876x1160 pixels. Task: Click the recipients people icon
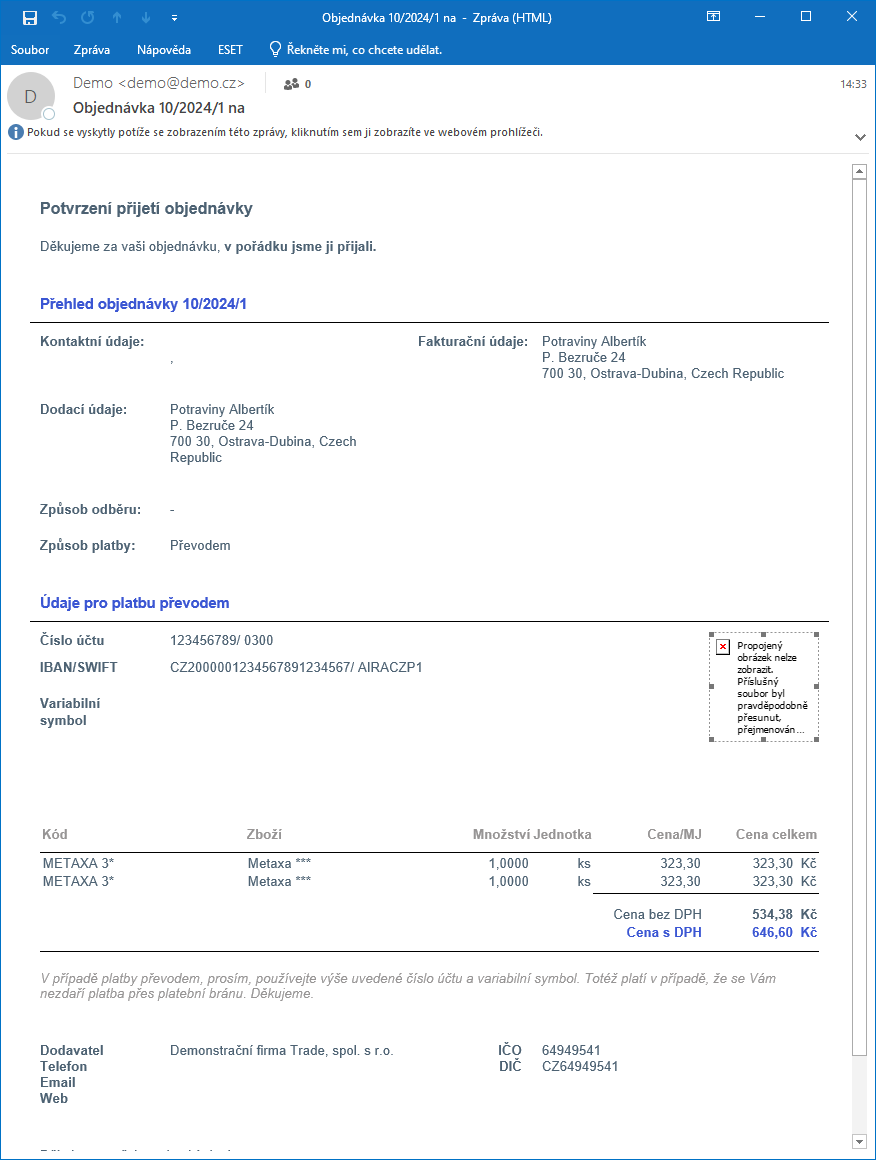coord(292,84)
